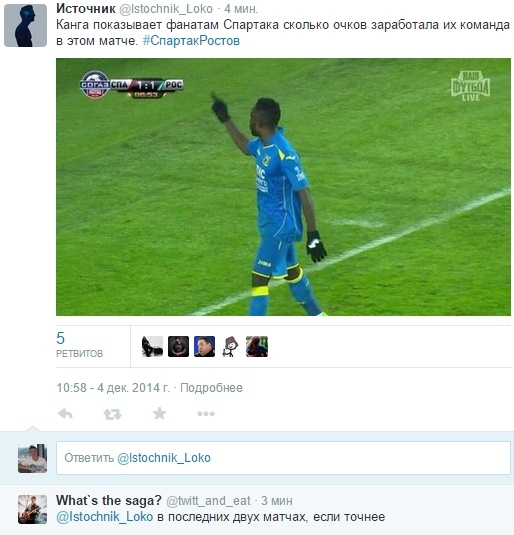Favorite the tweet with the star icon
This screenshot has height=535, width=514.
(159, 413)
